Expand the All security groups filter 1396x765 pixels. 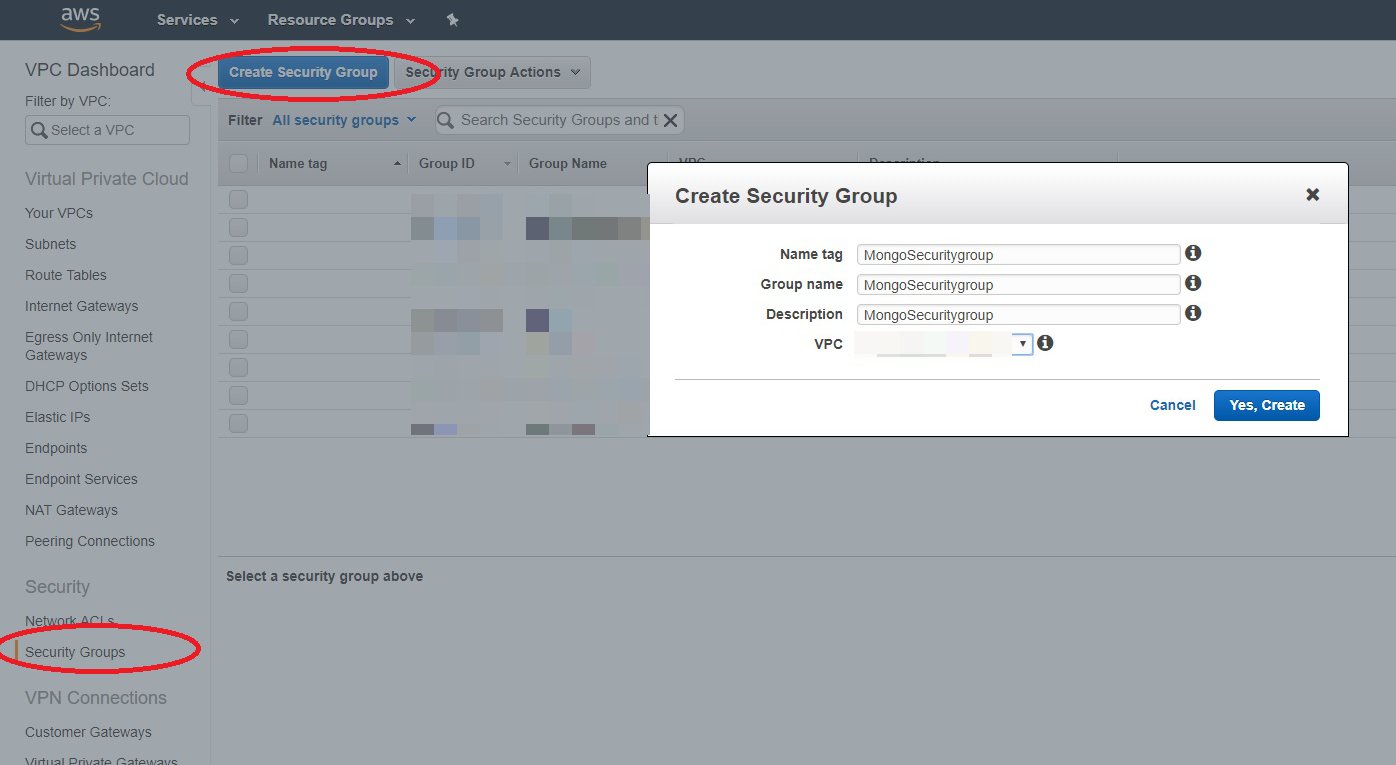pyautogui.click(x=344, y=120)
